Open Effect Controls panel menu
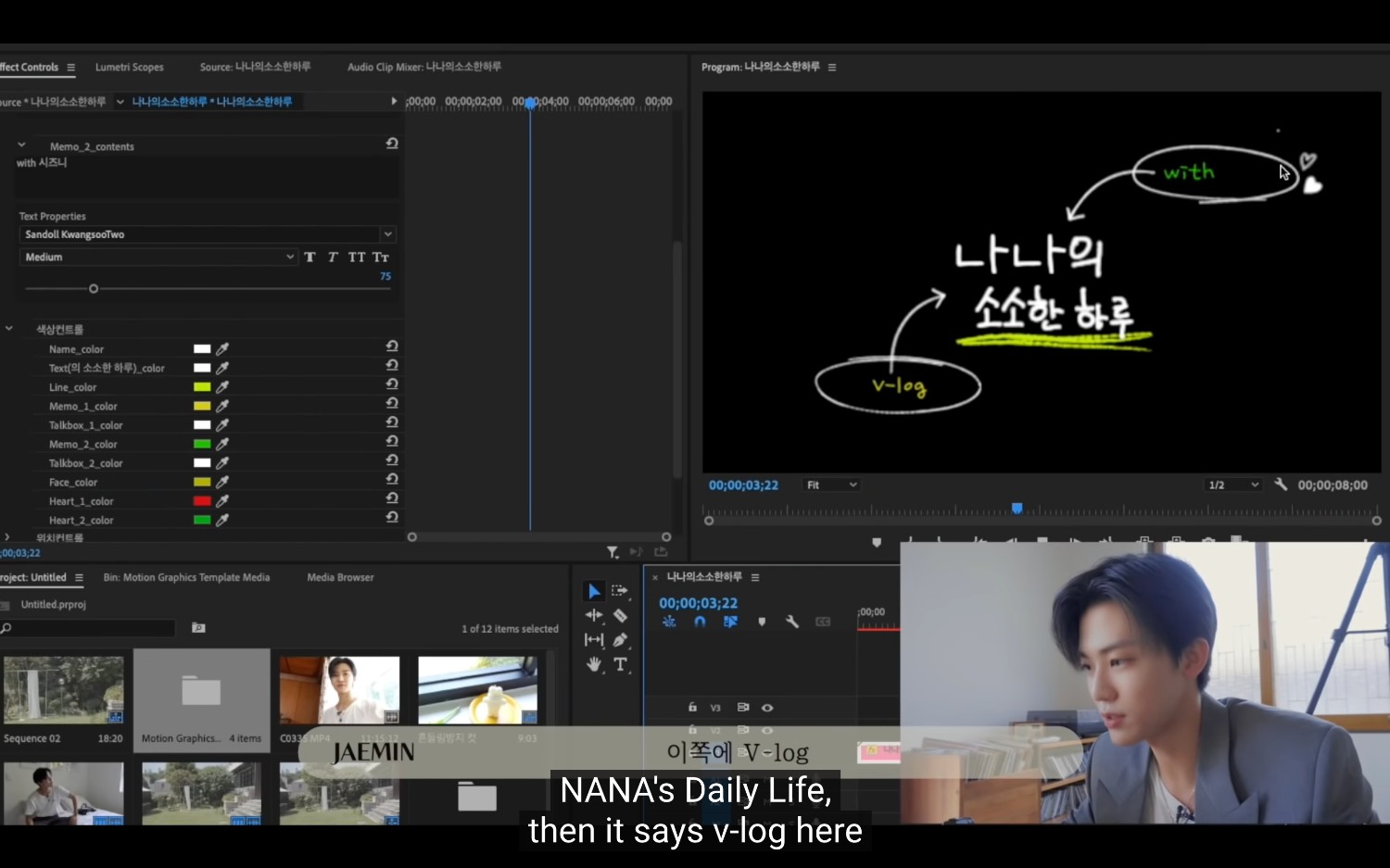1390x868 pixels. 71,68
